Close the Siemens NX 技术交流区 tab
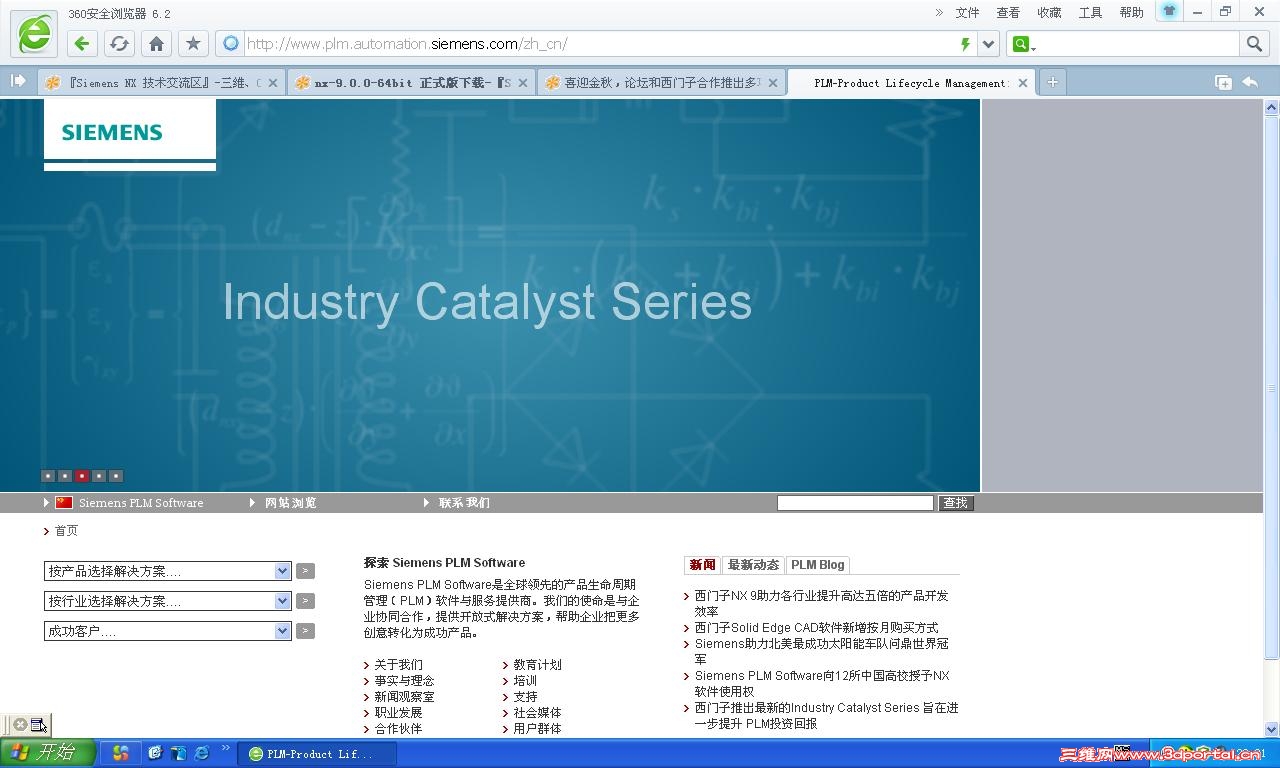Image resolution: width=1280 pixels, height=768 pixels. point(272,83)
